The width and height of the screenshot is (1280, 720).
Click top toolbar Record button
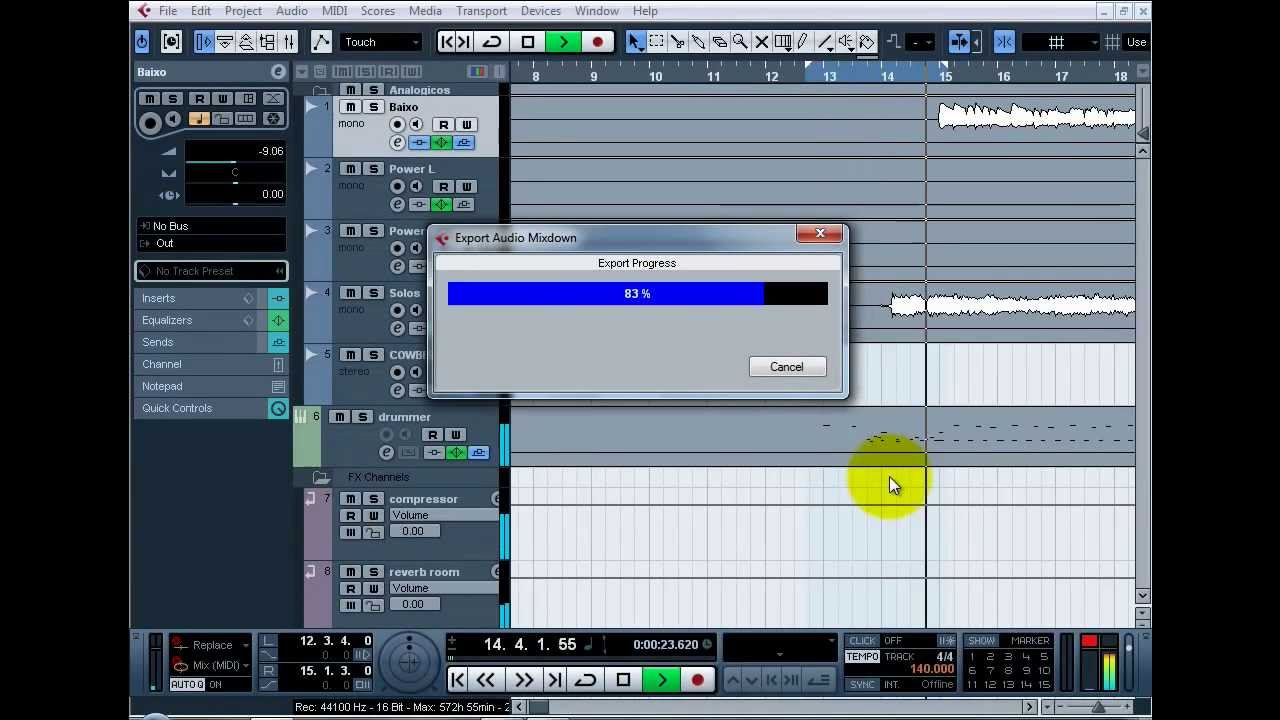coord(598,42)
